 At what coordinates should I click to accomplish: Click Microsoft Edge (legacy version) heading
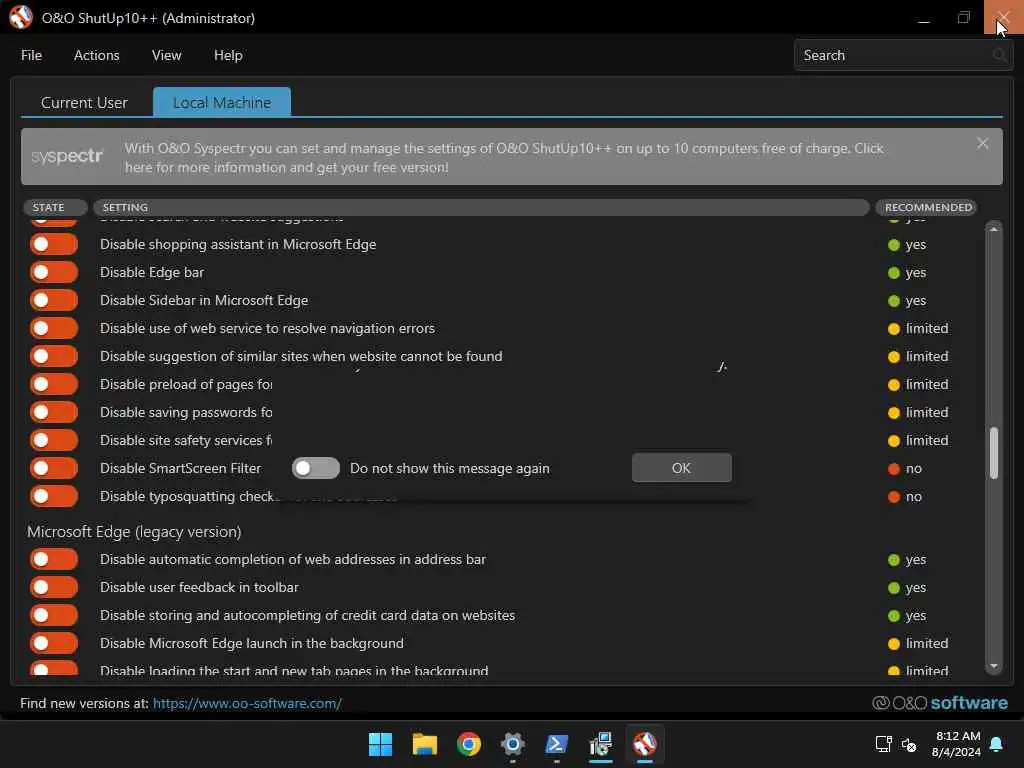[x=134, y=532]
